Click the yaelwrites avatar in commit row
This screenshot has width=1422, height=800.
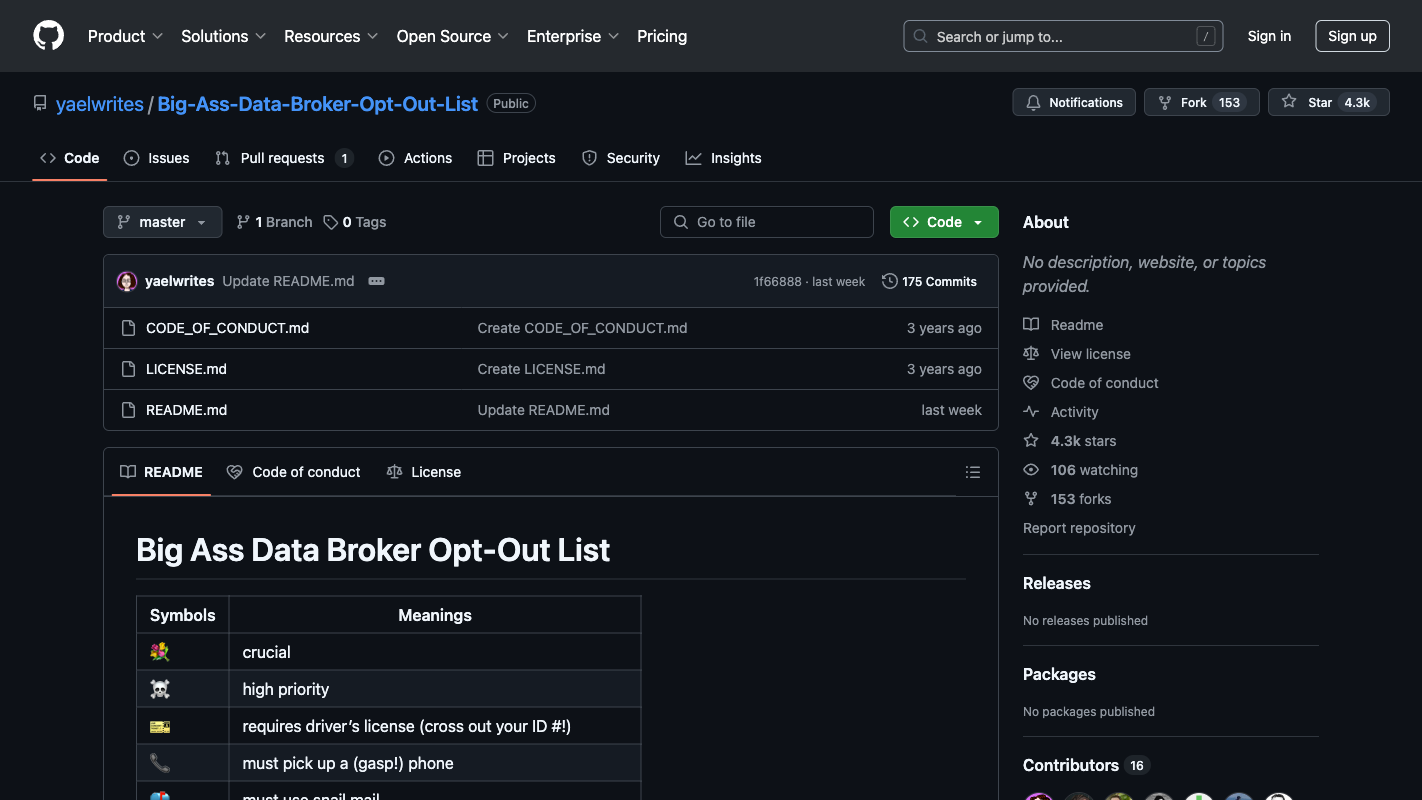(127, 281)
